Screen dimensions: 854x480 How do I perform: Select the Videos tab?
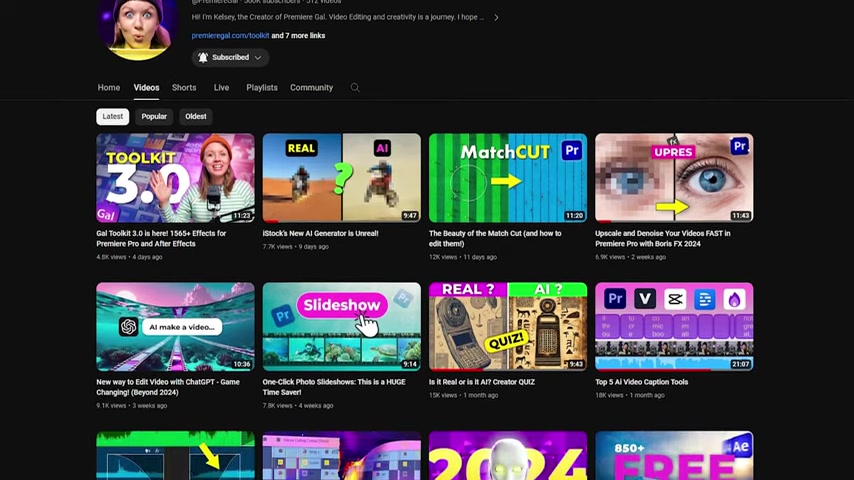[x=147, y=88]
